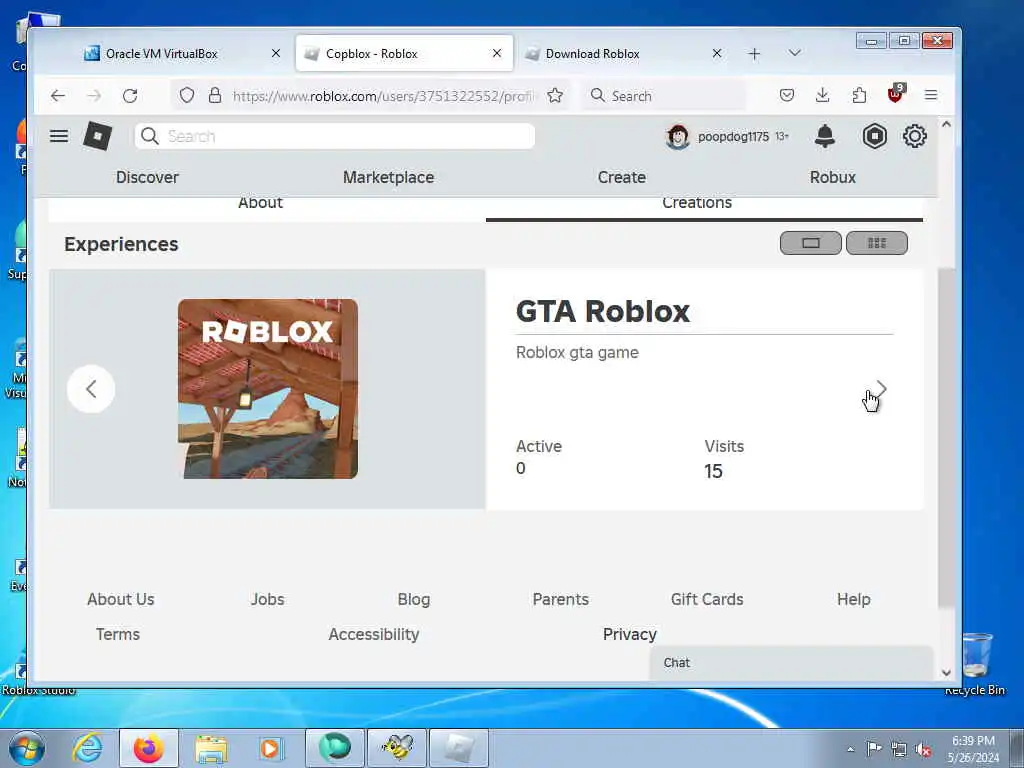Bookmark this page with the star
This screenshot has height=768, width=1024.
[x=555, y=95]
